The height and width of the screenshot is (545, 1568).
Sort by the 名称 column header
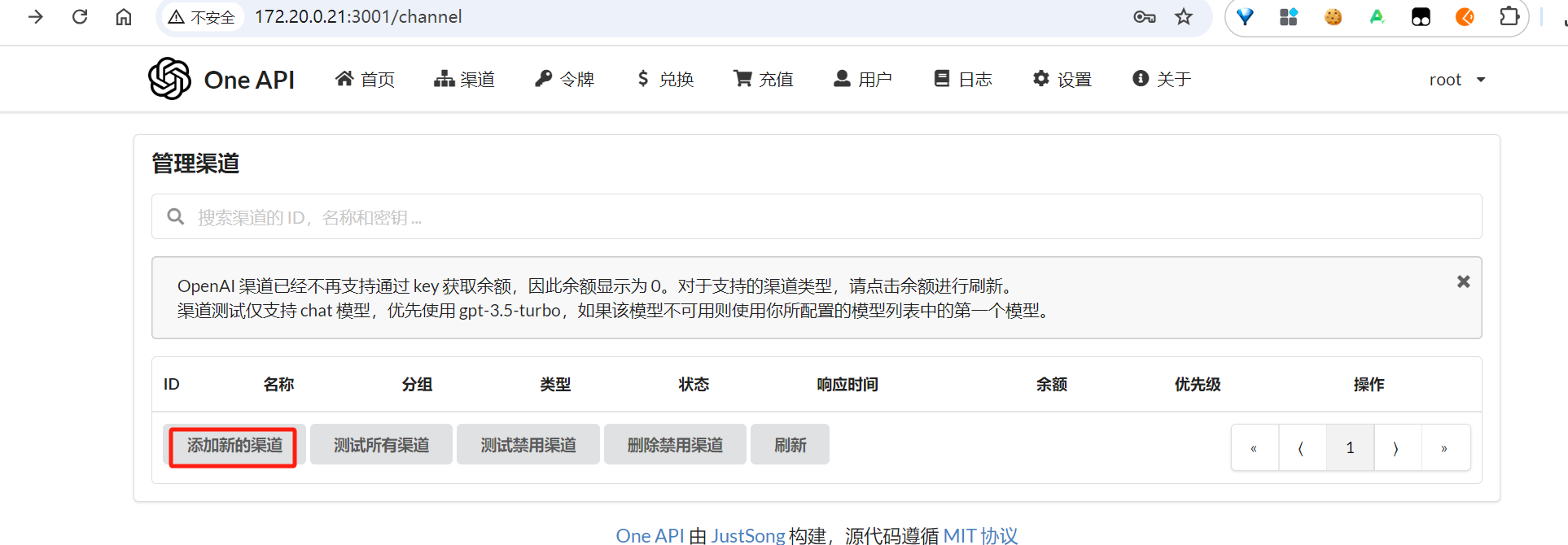278,384
